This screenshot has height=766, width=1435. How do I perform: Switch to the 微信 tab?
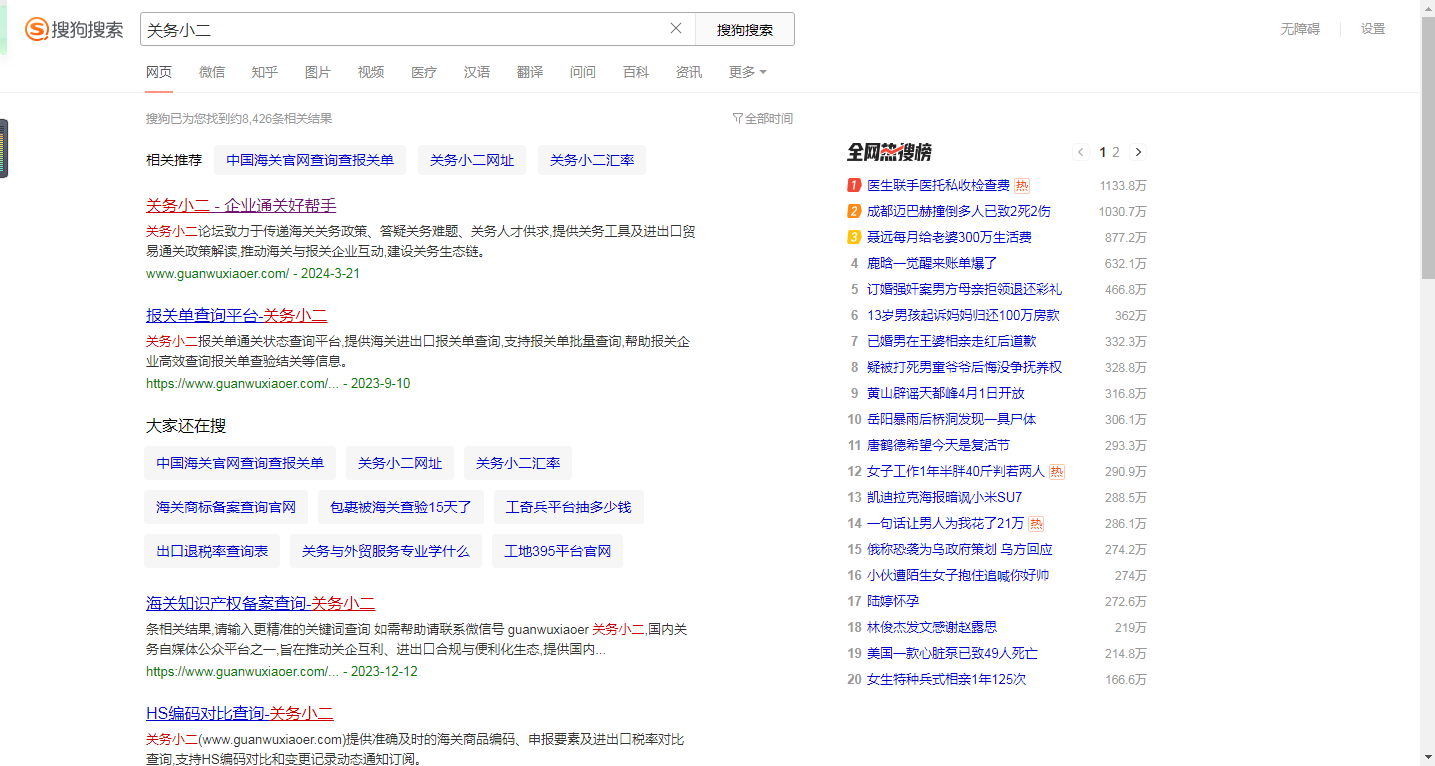click(212, 72)
